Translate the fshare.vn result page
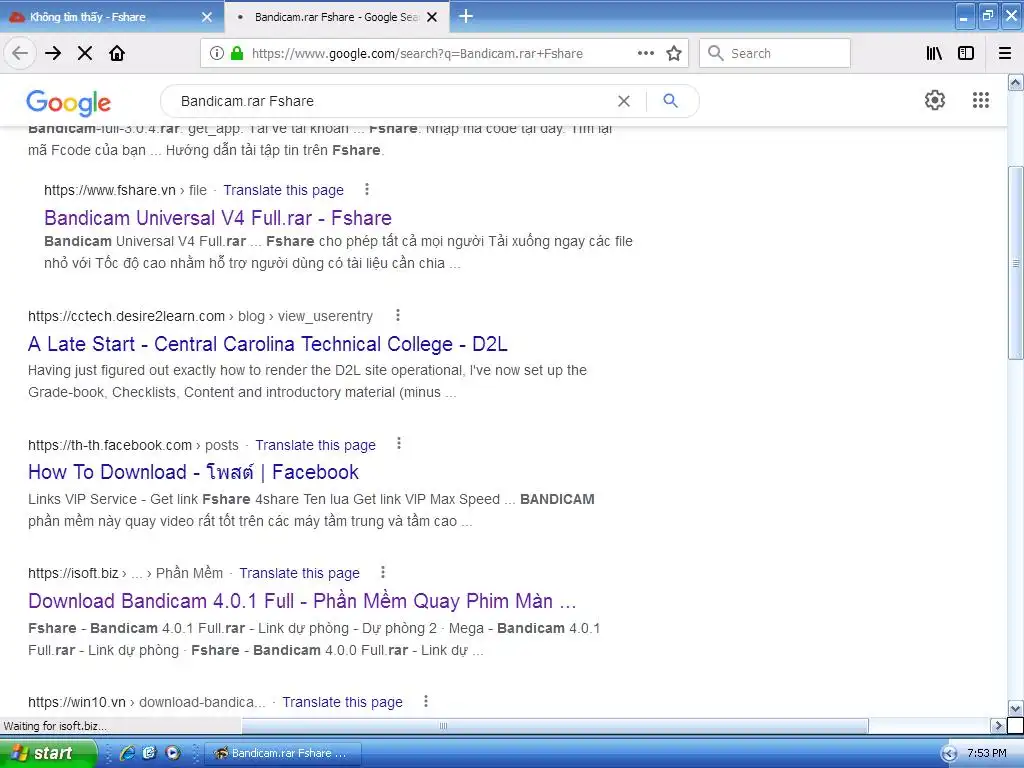 (283, 190)
